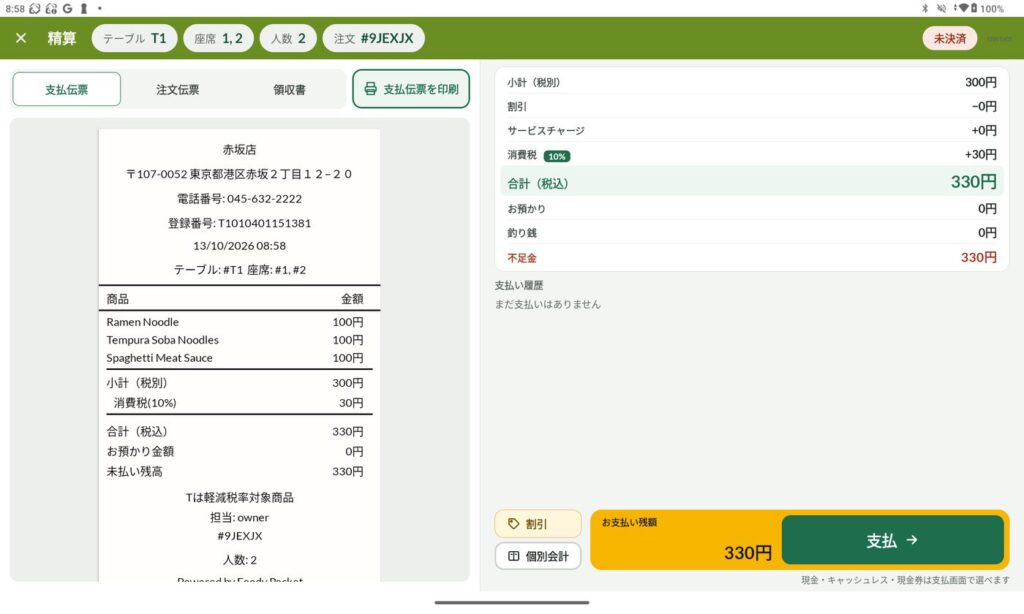Click the 担当: owner receipt line

239,517
